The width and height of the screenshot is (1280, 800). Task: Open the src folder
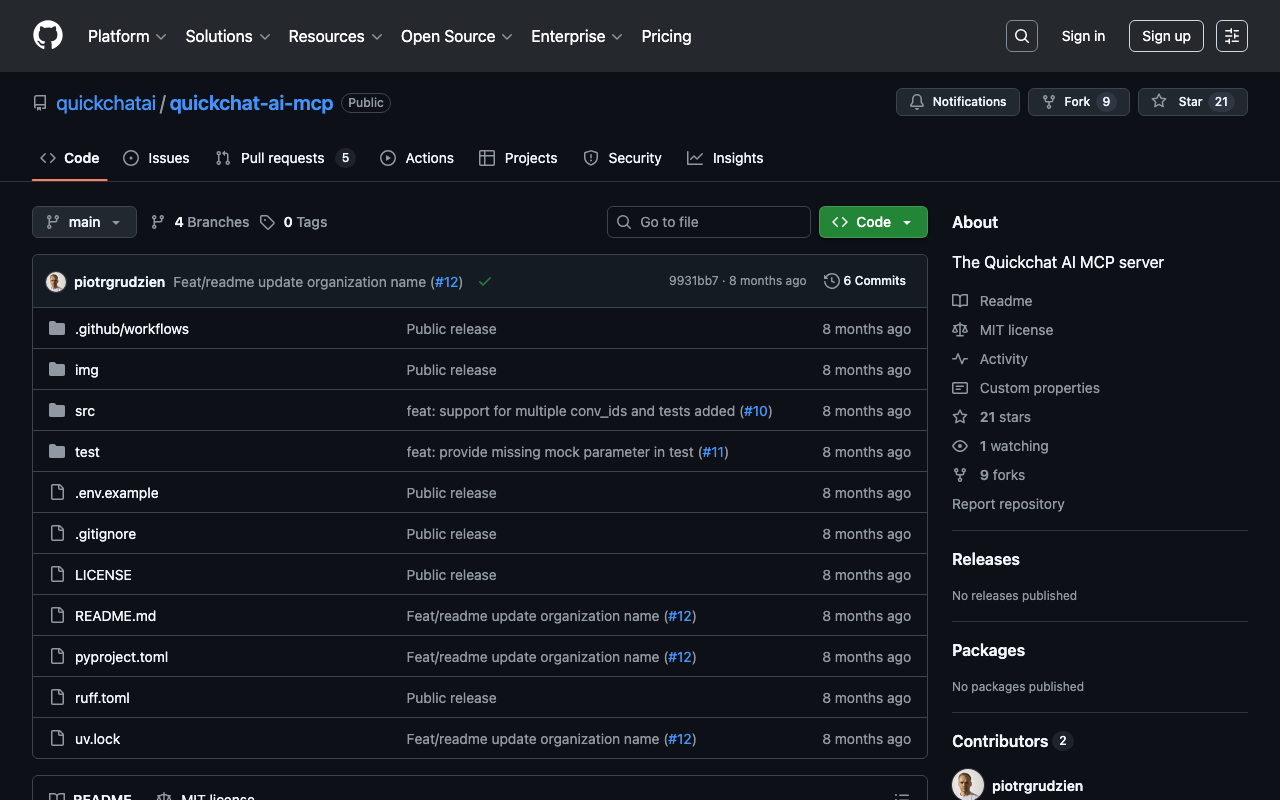point(85,411)
